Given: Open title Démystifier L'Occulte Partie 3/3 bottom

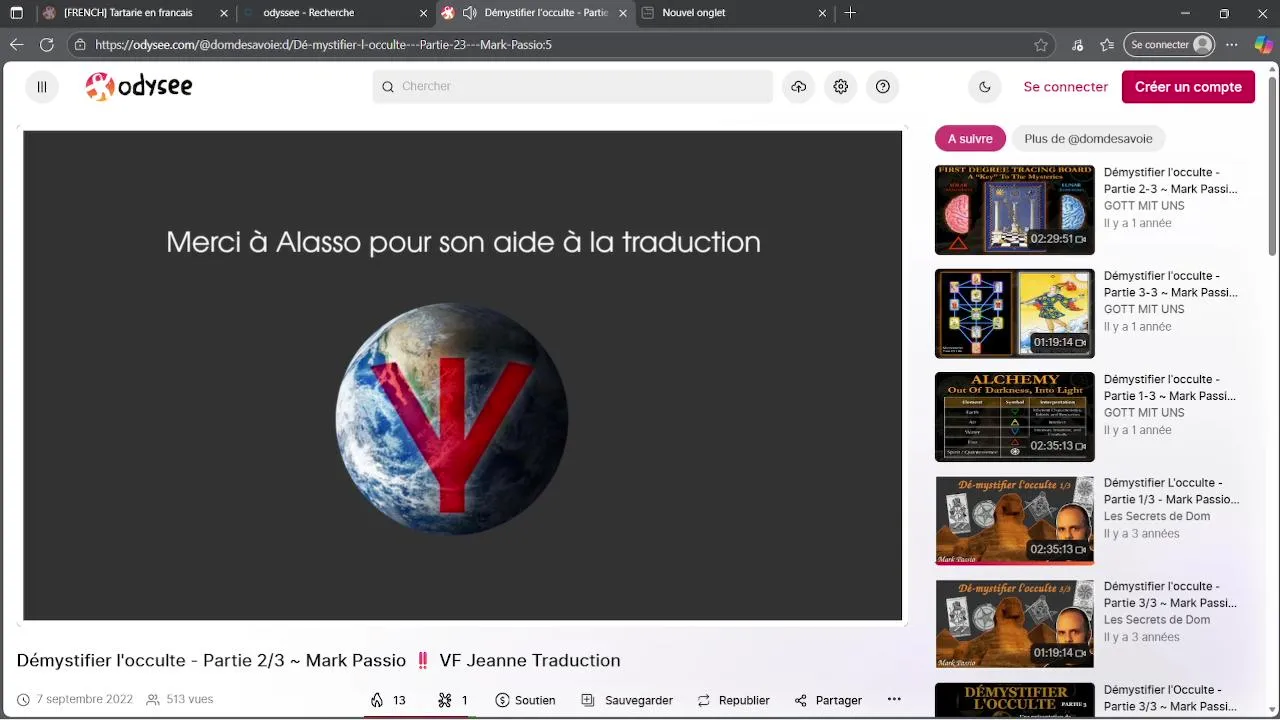Looking at the screenshot, I should pos(1170,698).
